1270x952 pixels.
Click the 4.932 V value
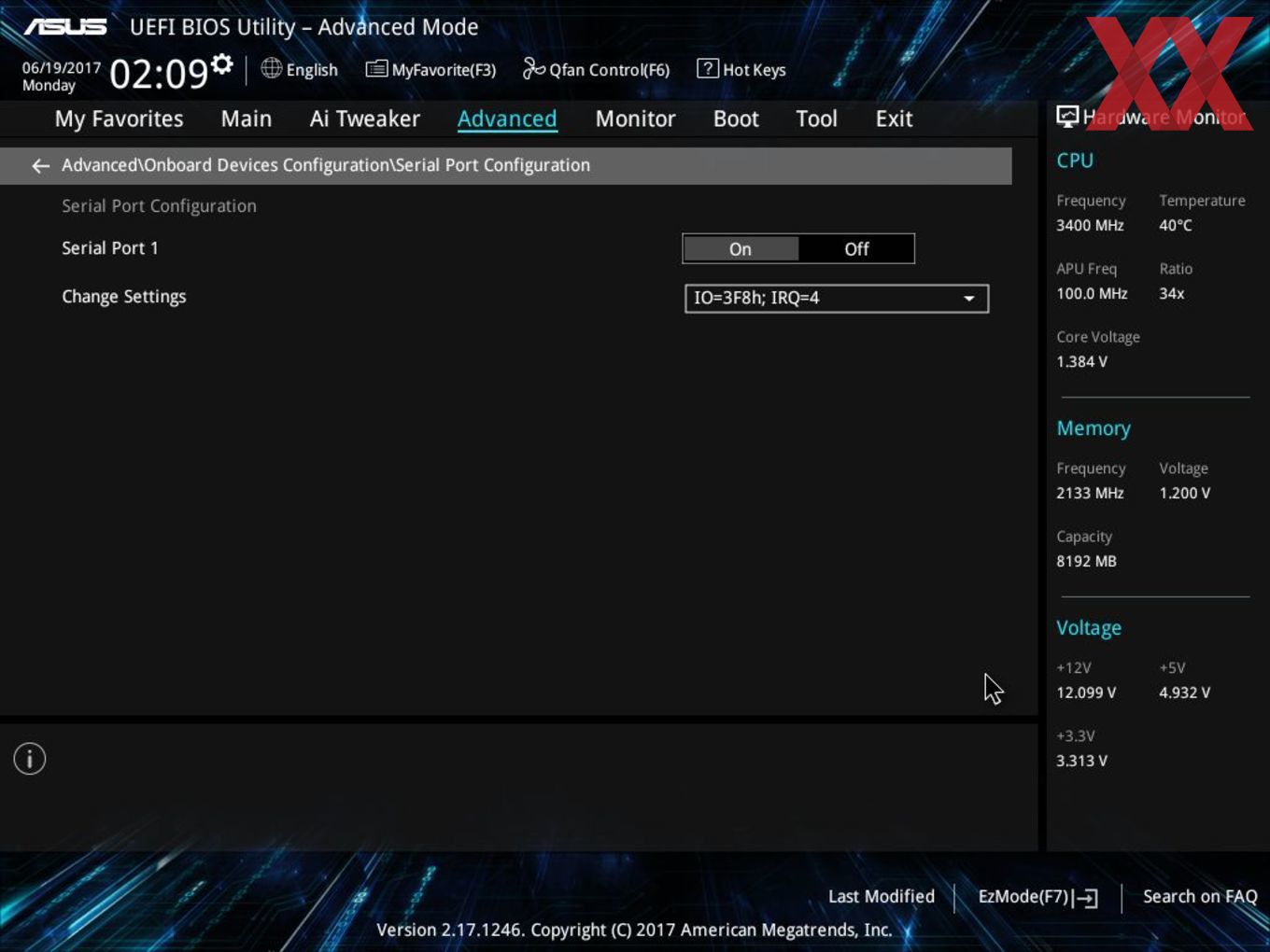tap(1185, 693)
